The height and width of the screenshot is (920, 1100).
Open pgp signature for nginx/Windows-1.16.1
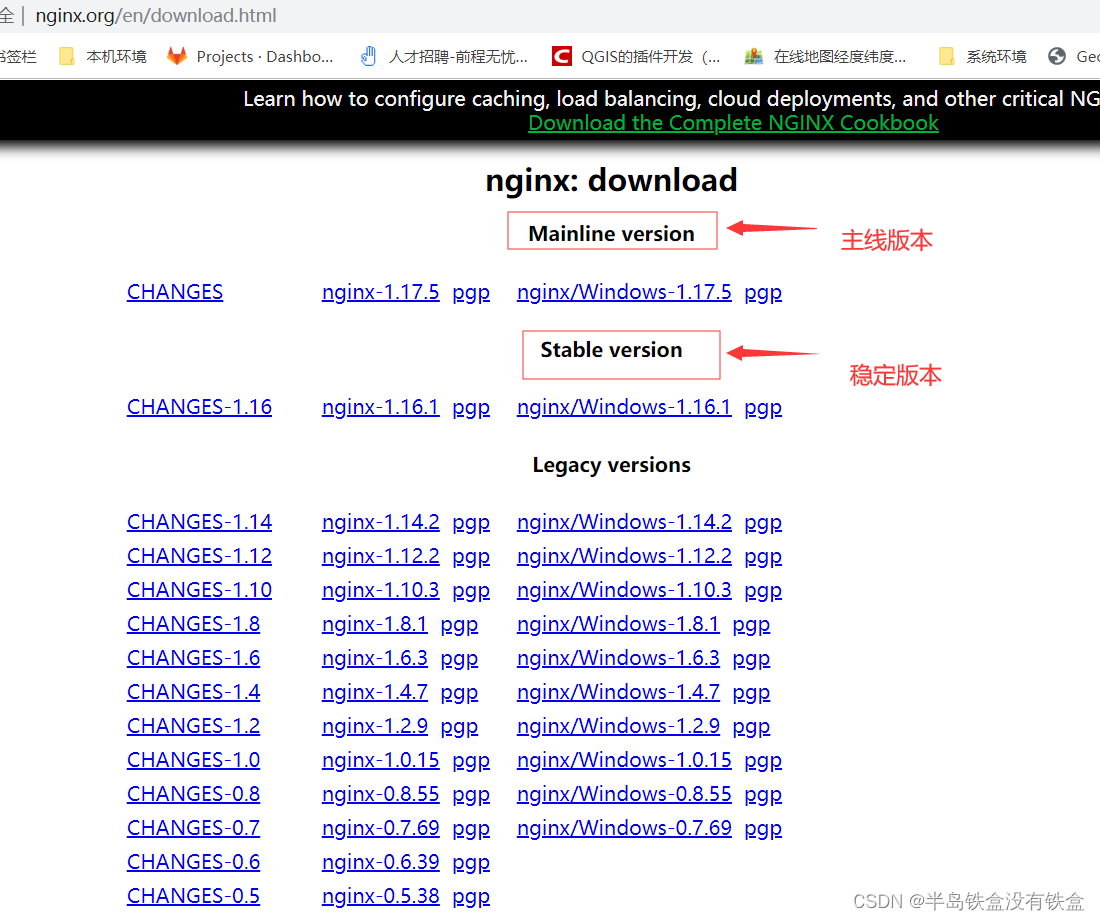(763, 408)
